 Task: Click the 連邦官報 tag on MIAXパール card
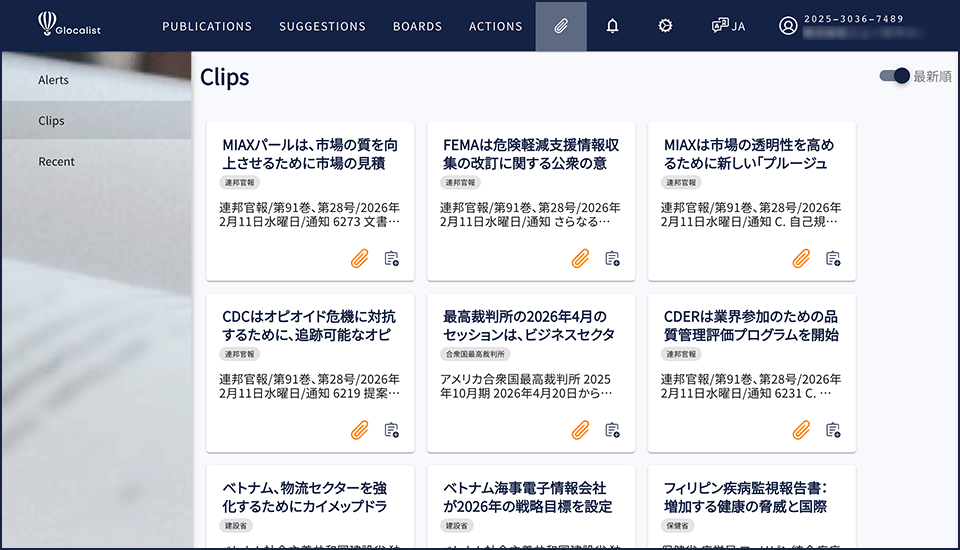coord(239,183)
